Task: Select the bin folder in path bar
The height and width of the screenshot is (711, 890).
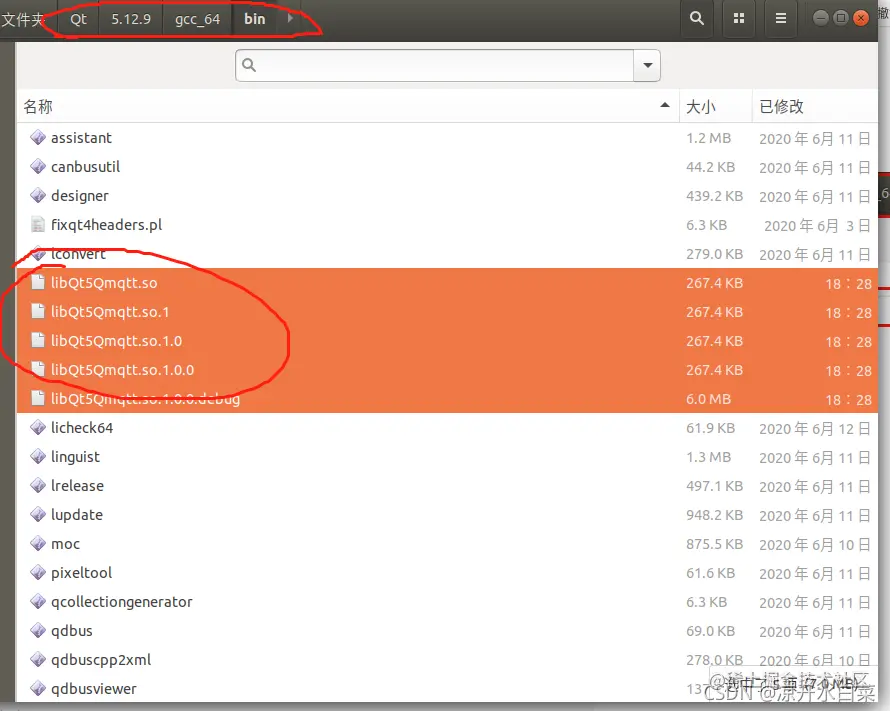Action: [x=255, y=19]
